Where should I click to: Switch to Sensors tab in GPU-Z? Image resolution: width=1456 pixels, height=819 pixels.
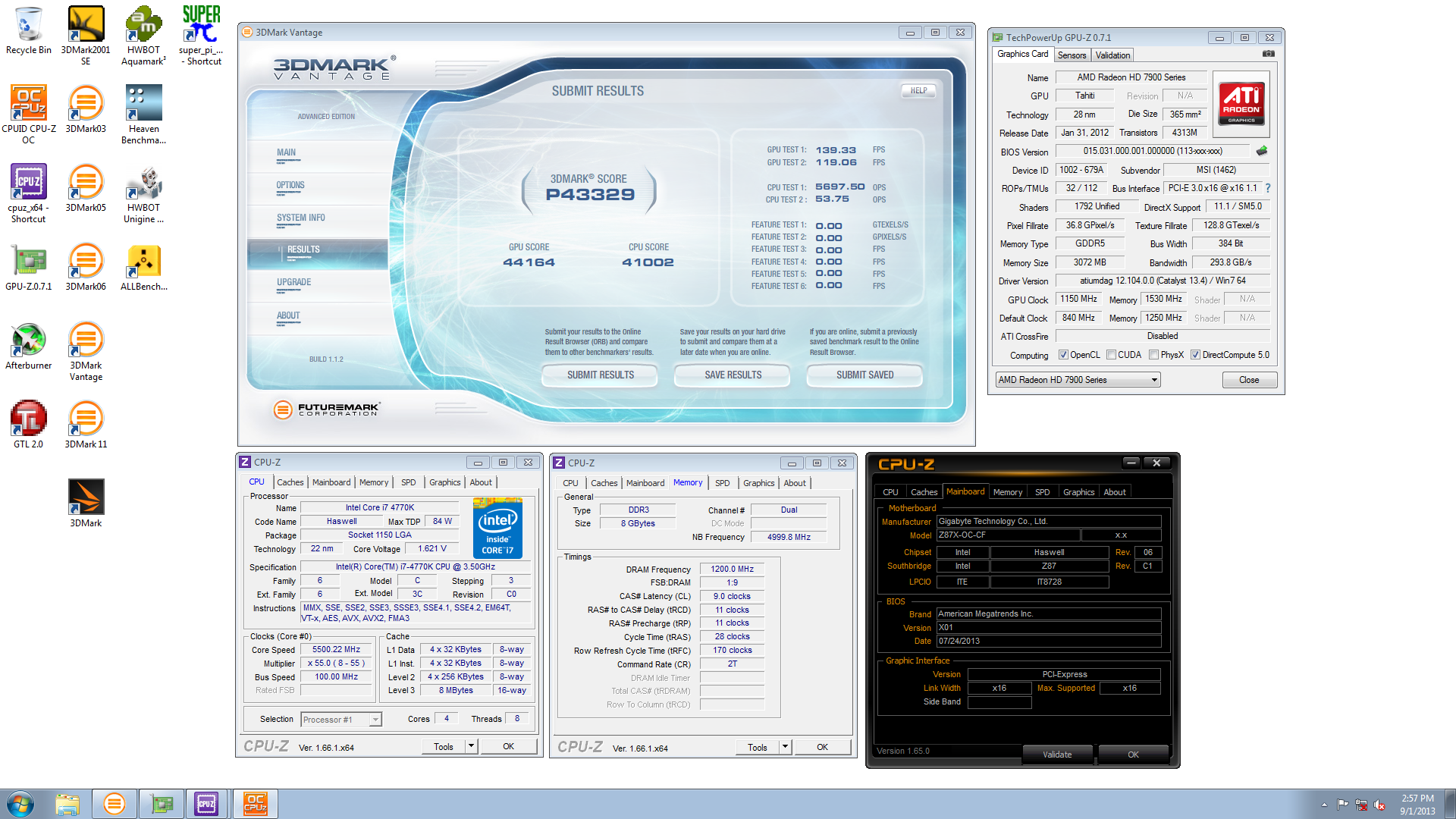(1072, 55)
